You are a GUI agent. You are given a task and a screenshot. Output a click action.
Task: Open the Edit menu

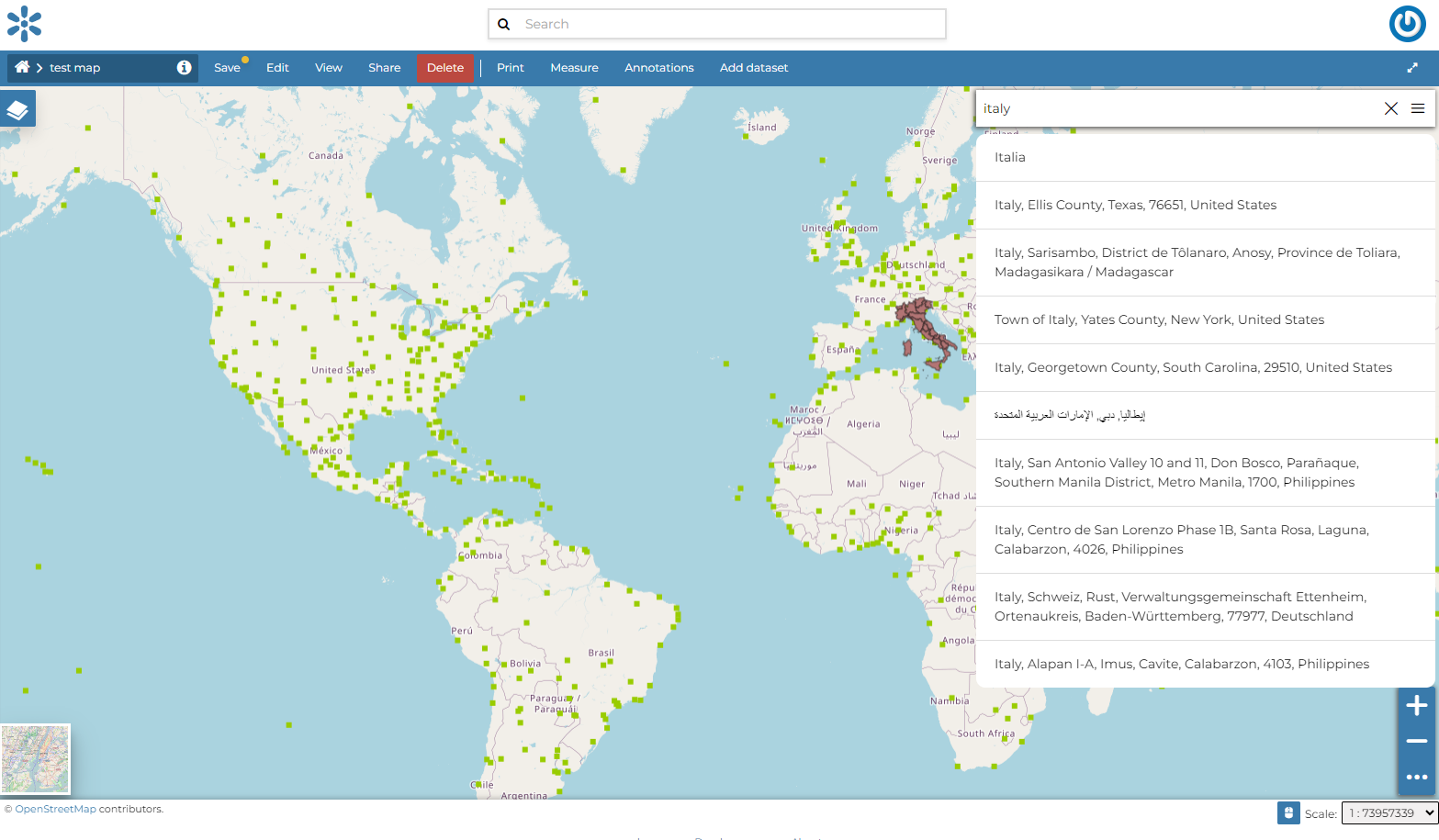[277, 68]
